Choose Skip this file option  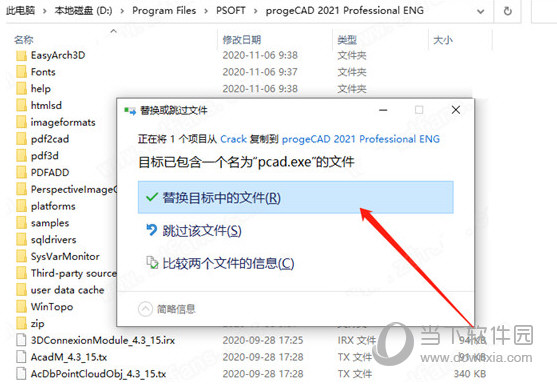pos(194,231)
